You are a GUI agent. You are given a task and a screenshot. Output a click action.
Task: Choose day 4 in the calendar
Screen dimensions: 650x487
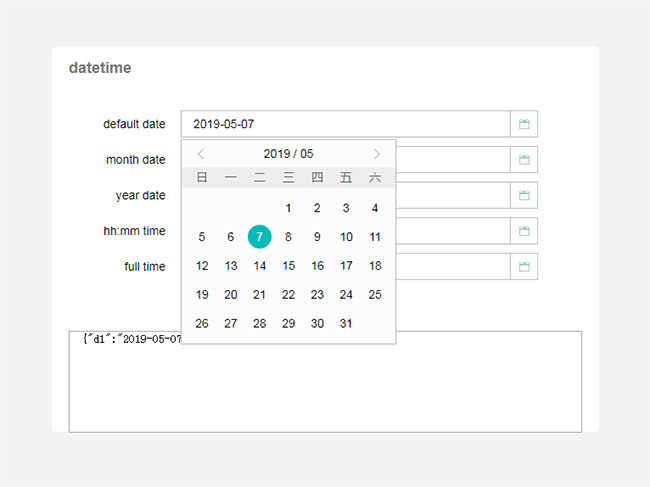(375, 208)
